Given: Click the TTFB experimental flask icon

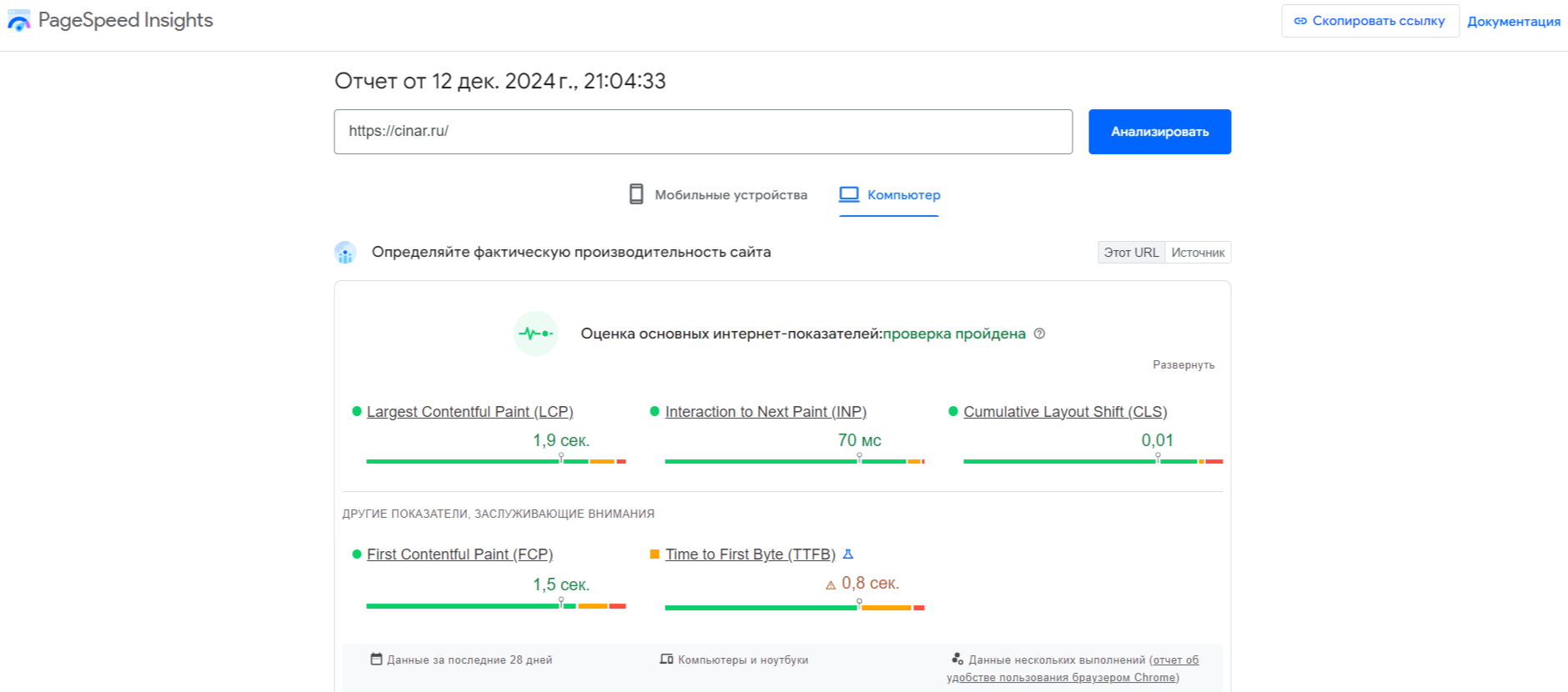Looking at the screenshot, I should point(848,554).
